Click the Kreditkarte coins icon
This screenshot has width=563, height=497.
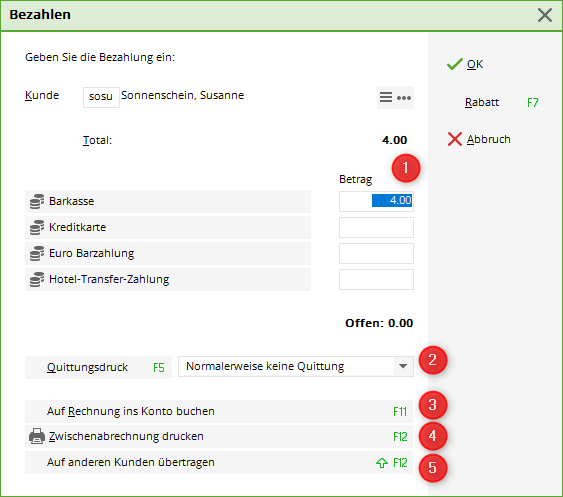click(37, 227)
